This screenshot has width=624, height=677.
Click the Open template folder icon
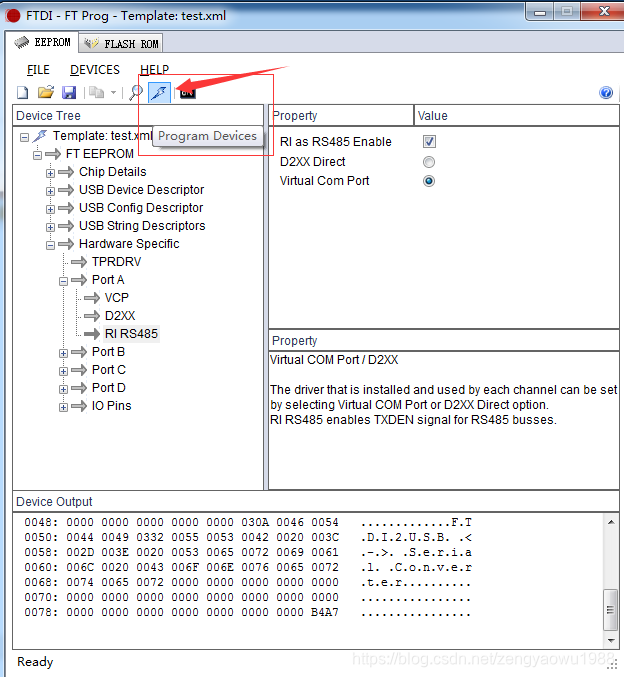(46, 92)
